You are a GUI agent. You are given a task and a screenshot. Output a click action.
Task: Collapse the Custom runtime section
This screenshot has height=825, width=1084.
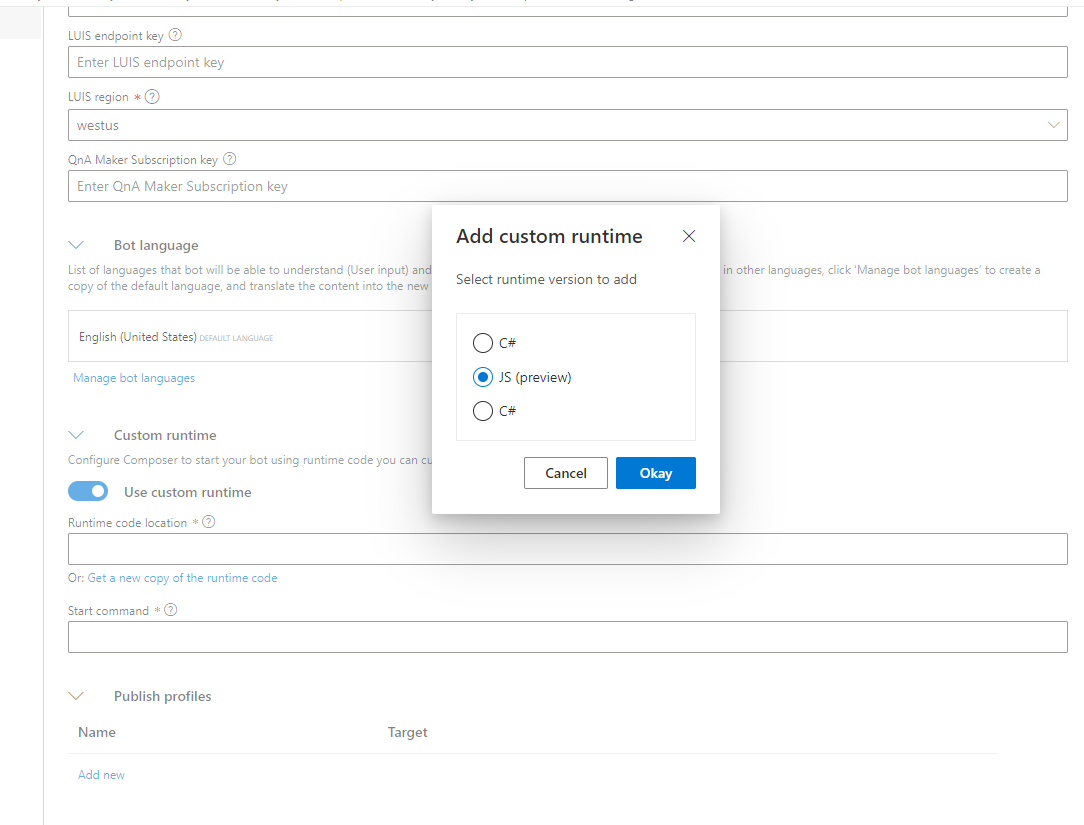coord(77,434)
